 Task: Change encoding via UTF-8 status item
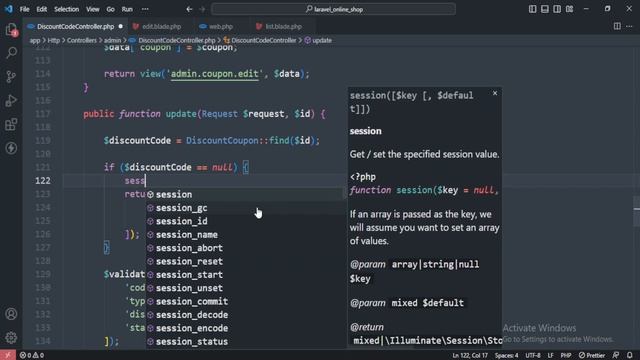(533, 356)
